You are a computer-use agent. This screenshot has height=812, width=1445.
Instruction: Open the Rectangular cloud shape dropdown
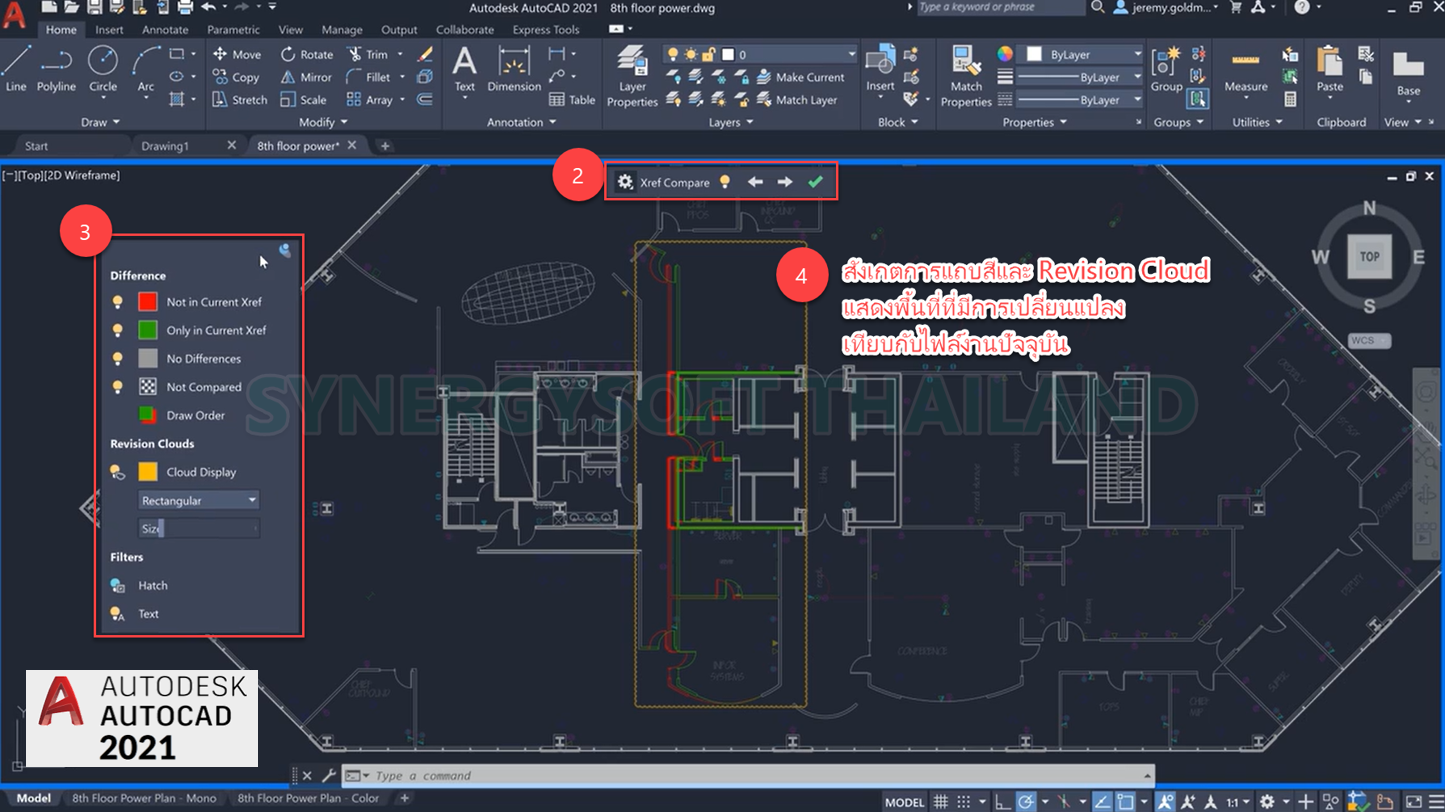(252, 499)
